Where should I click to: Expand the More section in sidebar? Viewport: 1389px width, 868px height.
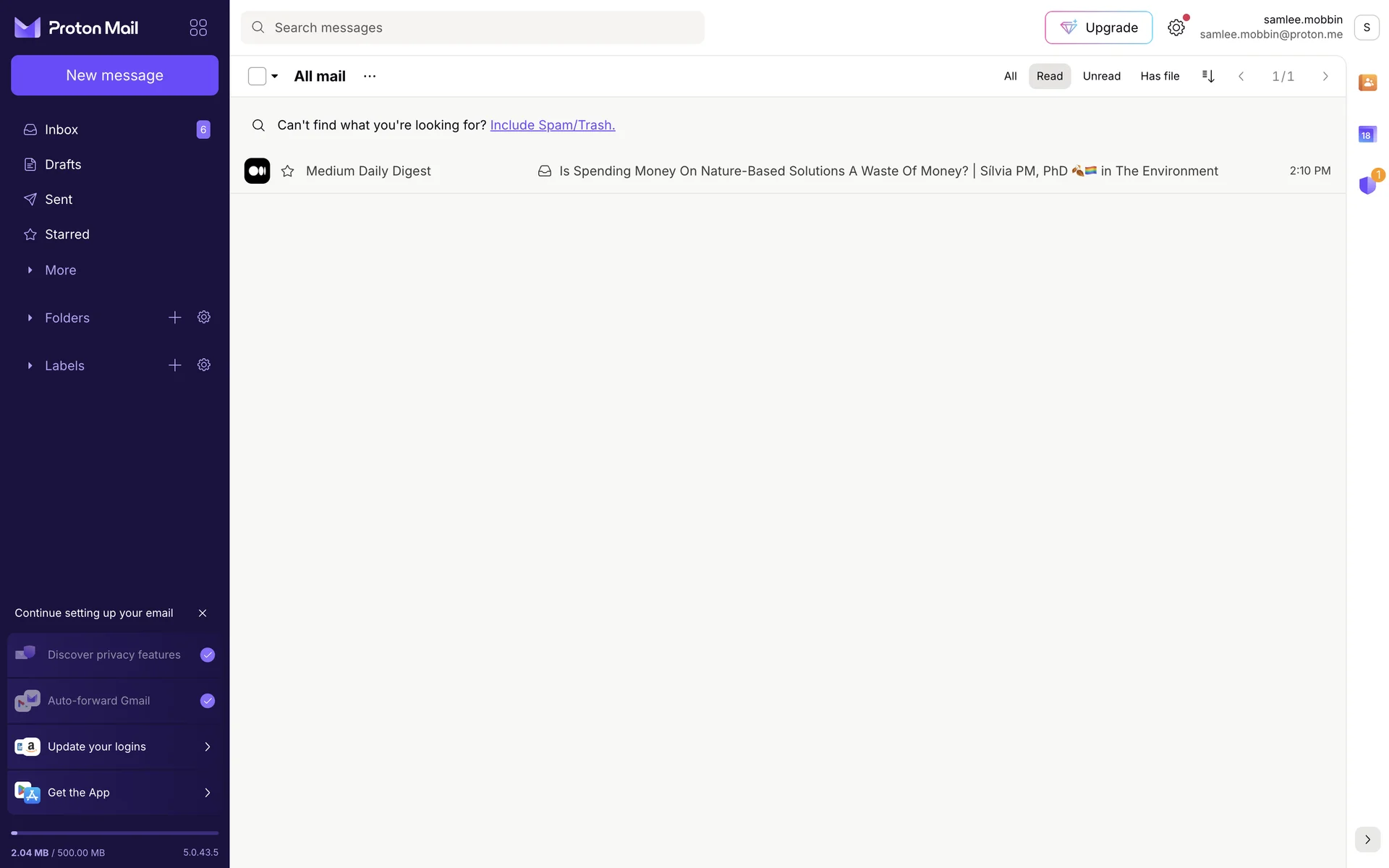(x=60, y=270)
